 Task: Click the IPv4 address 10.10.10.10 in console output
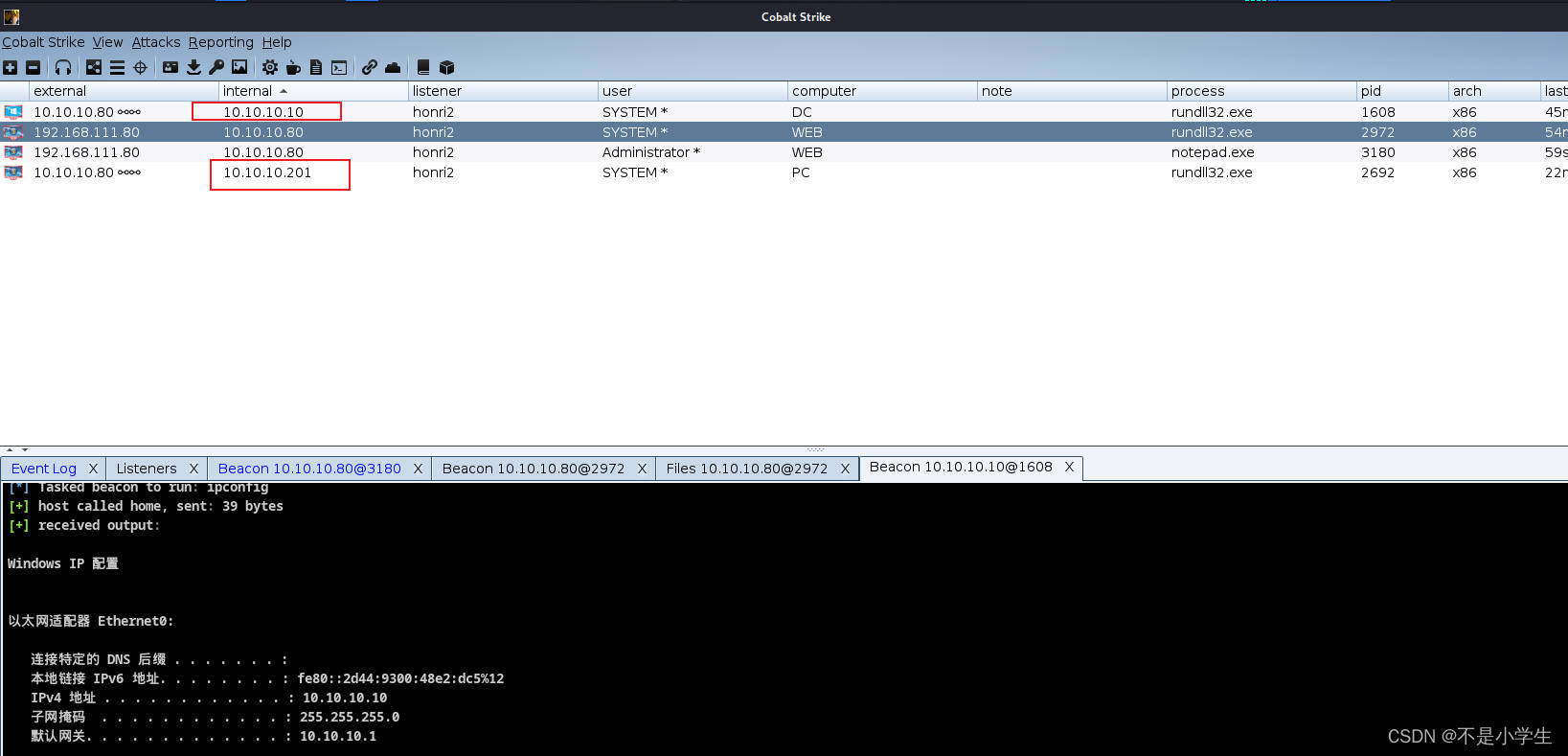click(345, 698)
